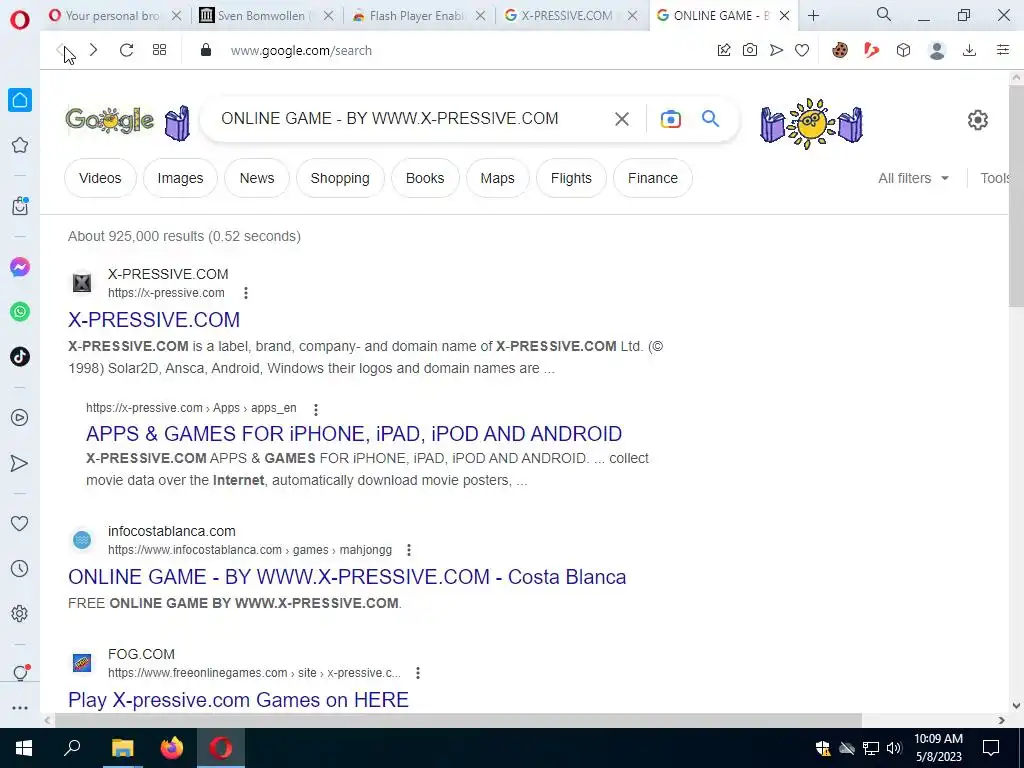Open Google quick settings gear

(978, 120)
